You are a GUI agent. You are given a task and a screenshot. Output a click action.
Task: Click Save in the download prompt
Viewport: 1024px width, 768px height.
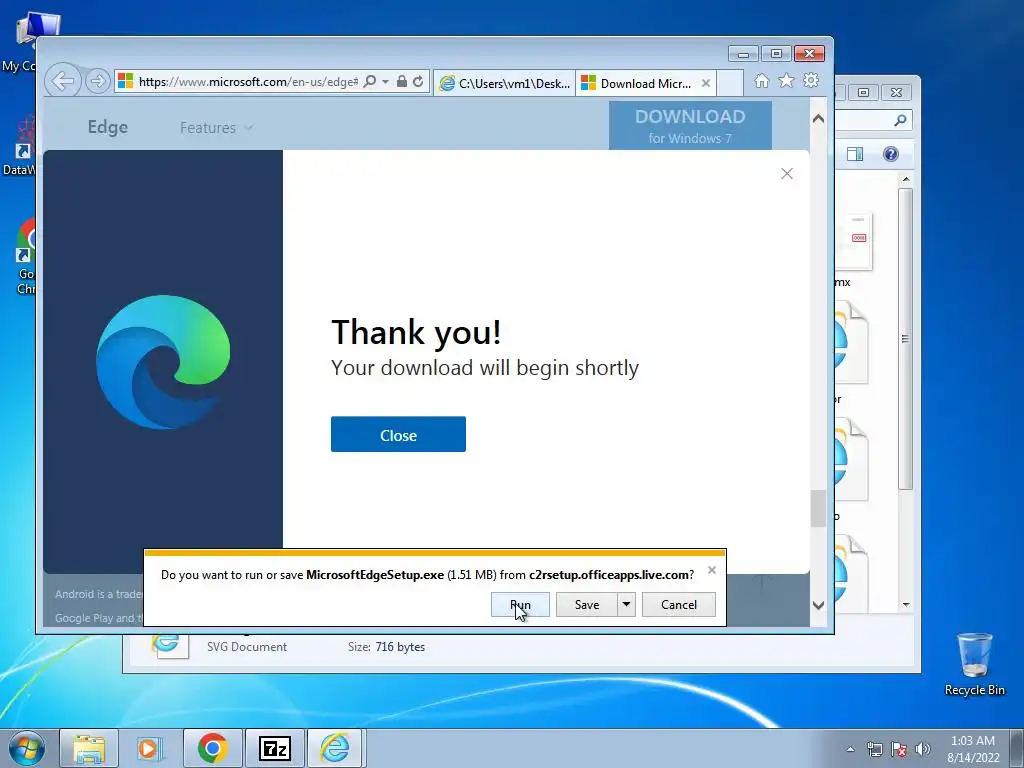point(586,605)
